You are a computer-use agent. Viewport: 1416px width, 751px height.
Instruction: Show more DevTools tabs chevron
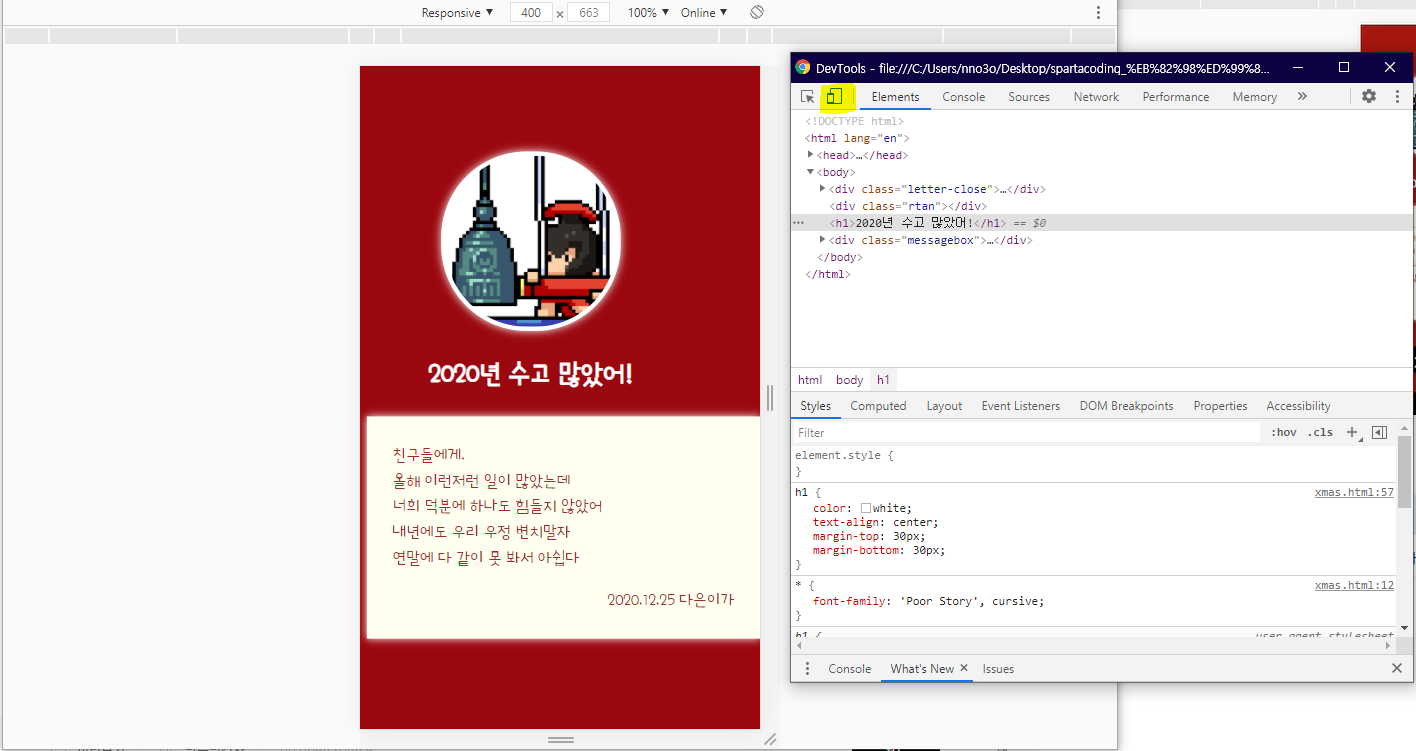click(x=1302, y=97)
